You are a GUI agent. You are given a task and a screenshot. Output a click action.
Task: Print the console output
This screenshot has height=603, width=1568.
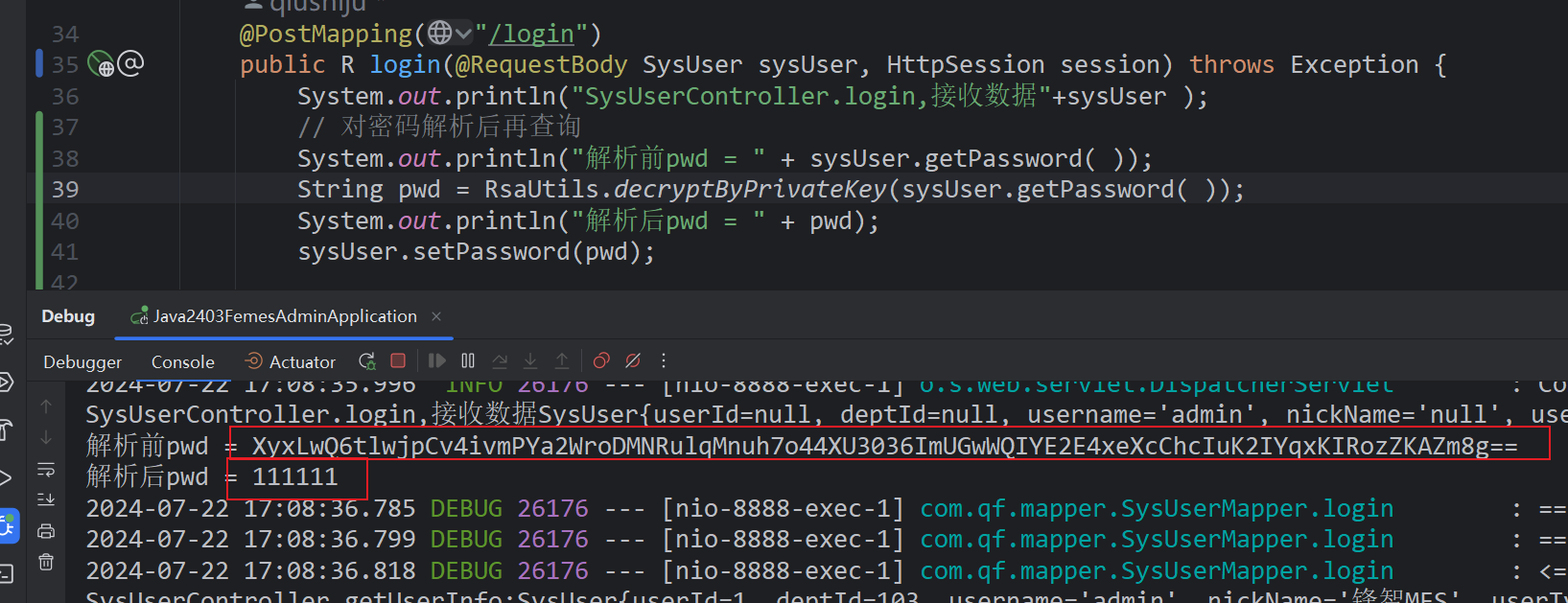pos(46,531)
